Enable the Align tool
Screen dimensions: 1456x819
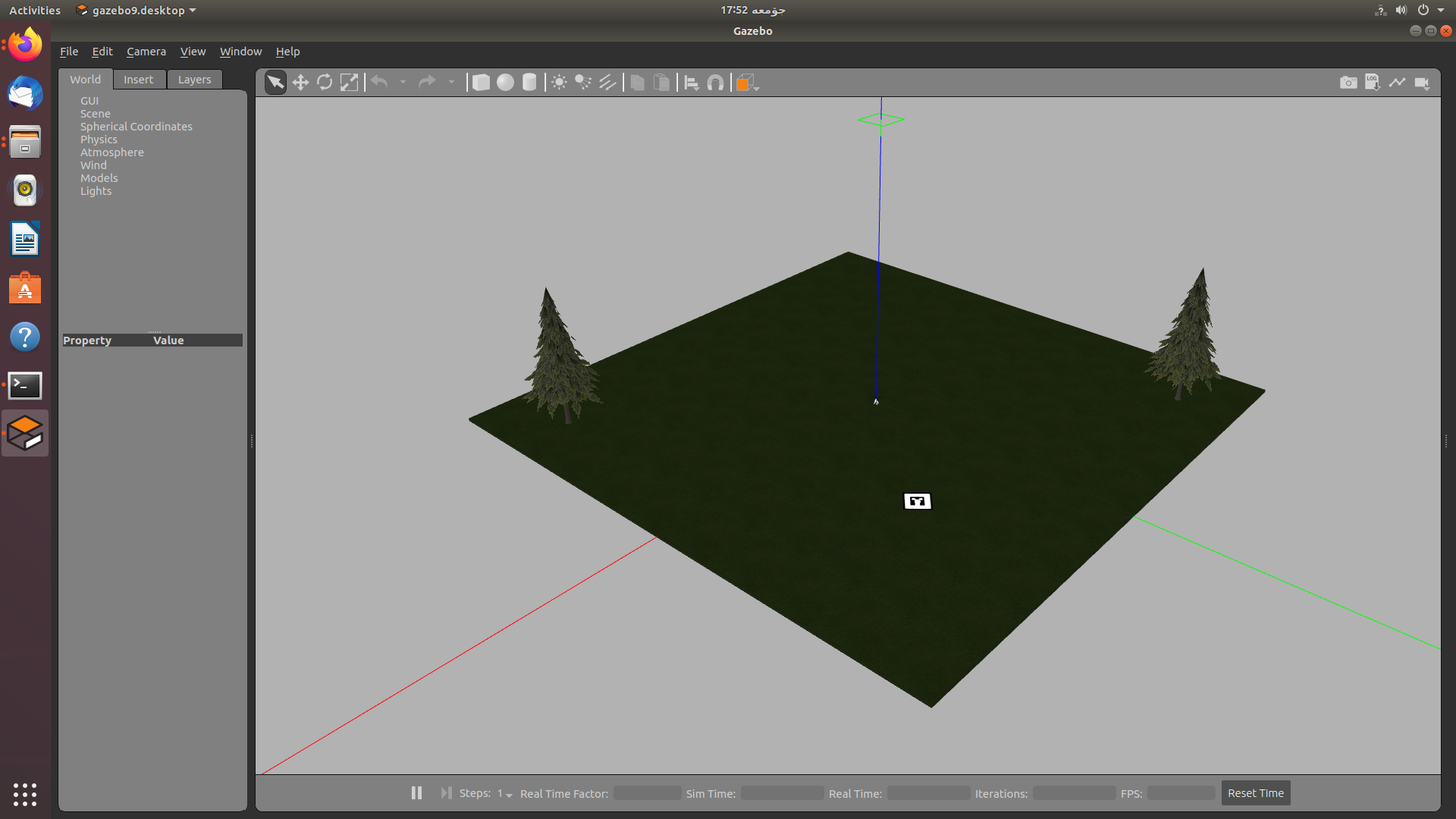691,82
